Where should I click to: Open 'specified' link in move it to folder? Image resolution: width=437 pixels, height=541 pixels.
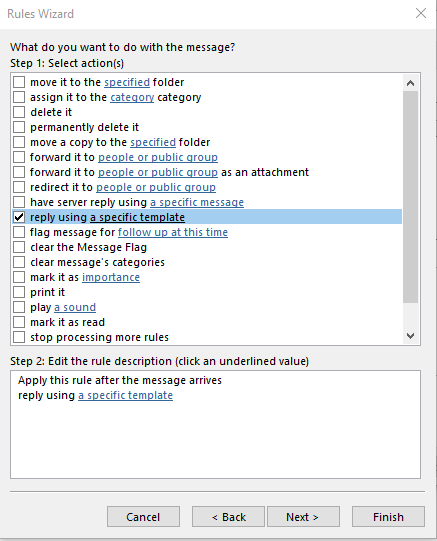coord(127,82)
